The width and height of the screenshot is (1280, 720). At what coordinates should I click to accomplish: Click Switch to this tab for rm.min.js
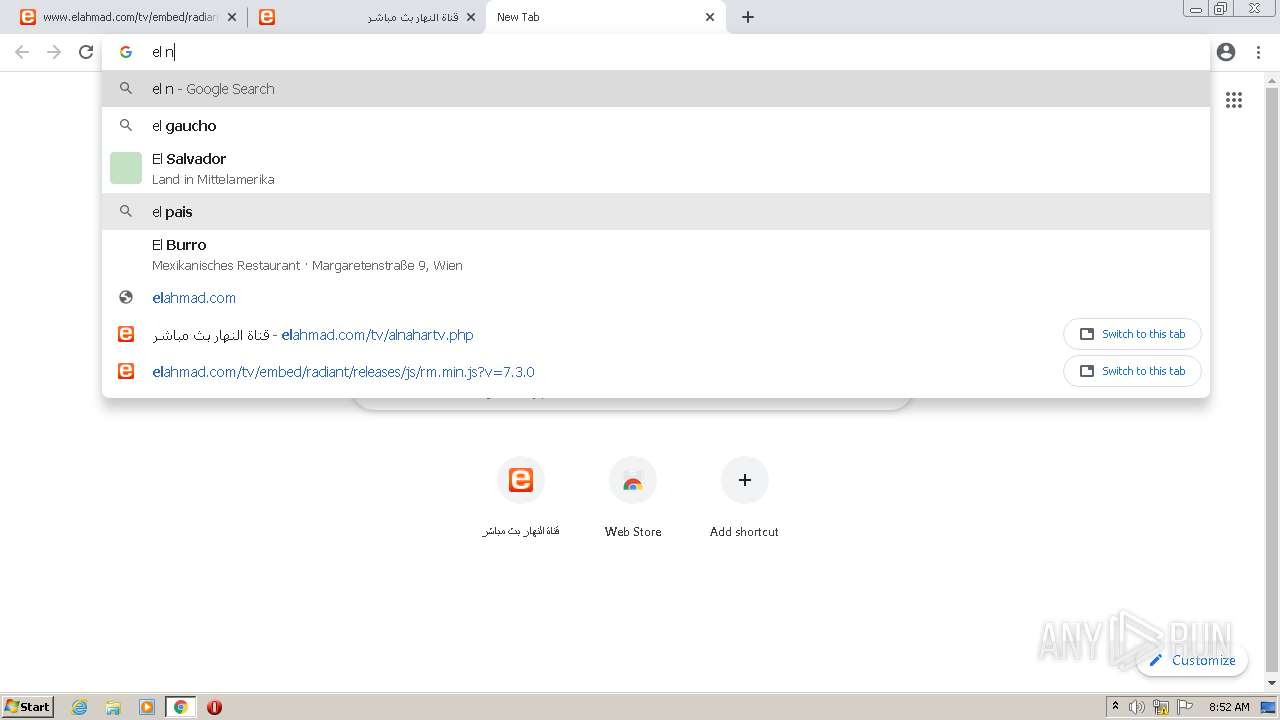[1132, 371]
